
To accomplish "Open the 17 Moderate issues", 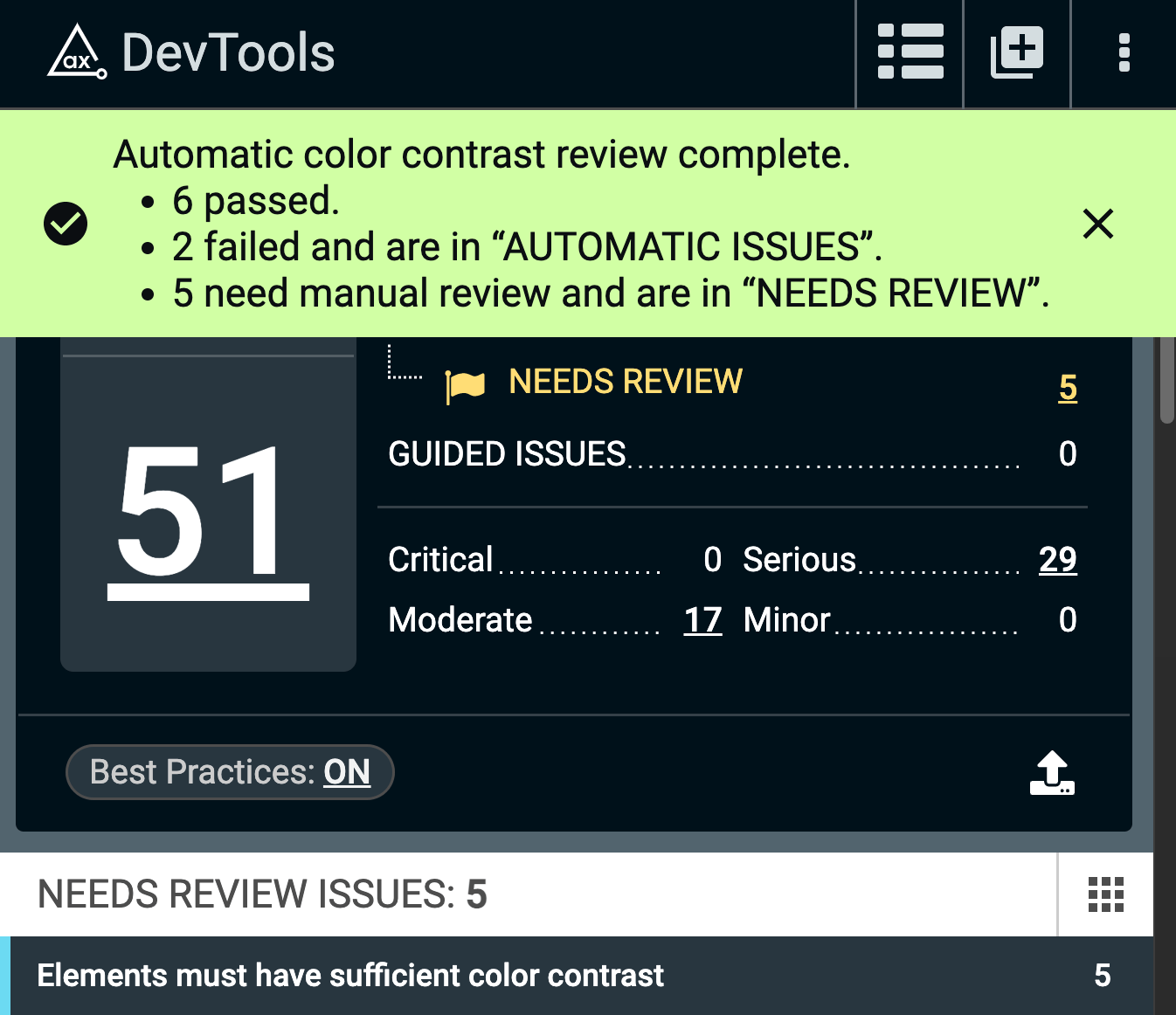I will tap(702, 620).
